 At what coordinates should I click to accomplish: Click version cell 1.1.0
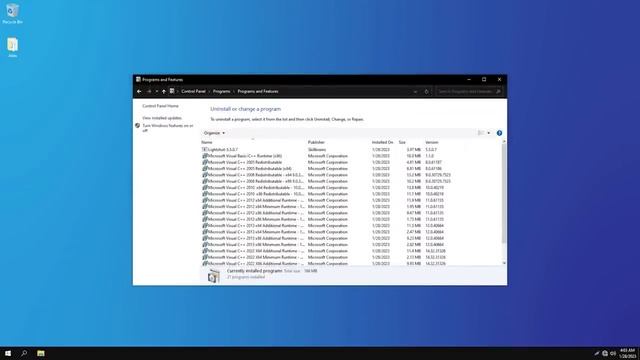pyautogui.click(x=429, y=156)
